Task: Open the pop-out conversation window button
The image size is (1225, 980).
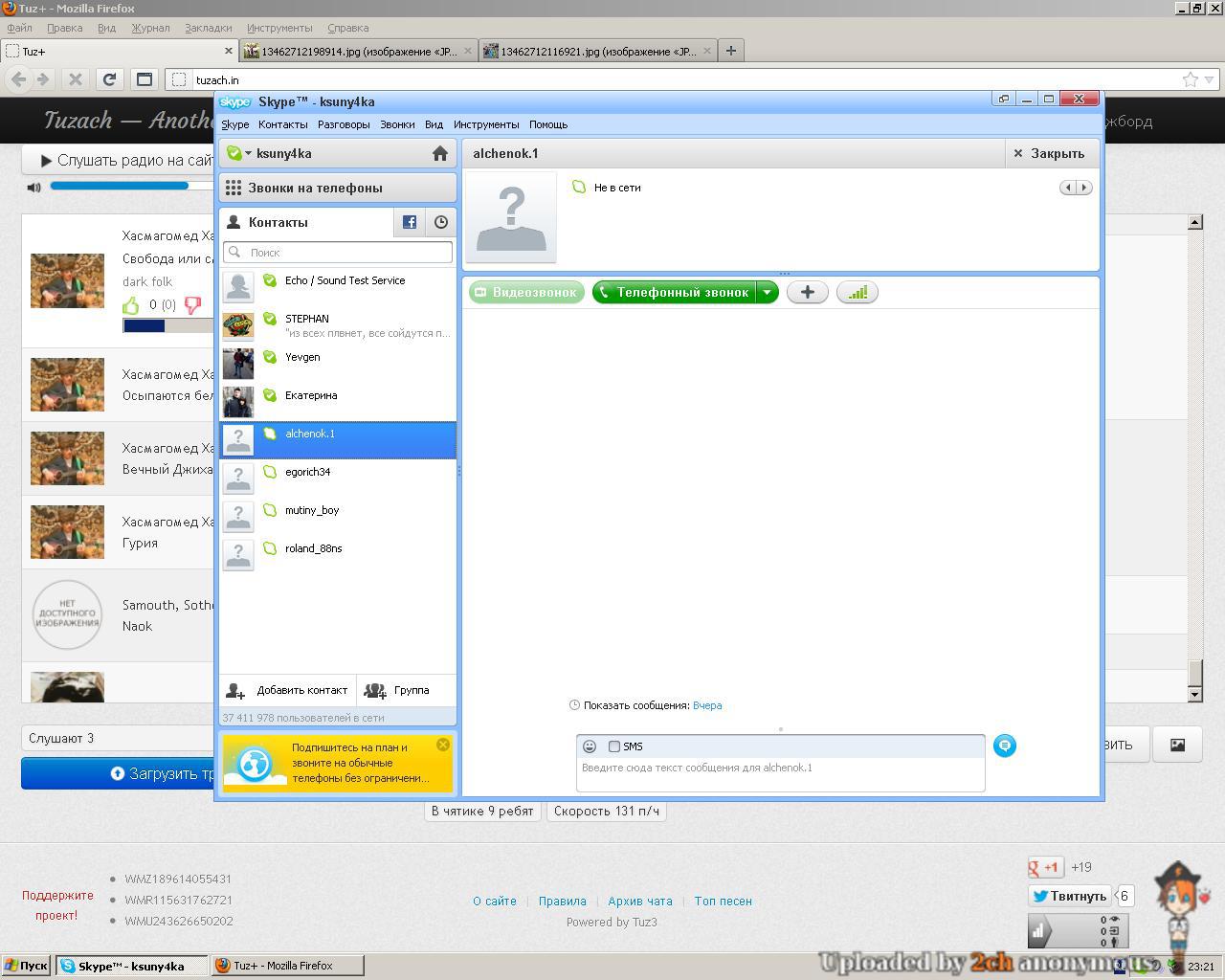Action: coord(1003,99)
